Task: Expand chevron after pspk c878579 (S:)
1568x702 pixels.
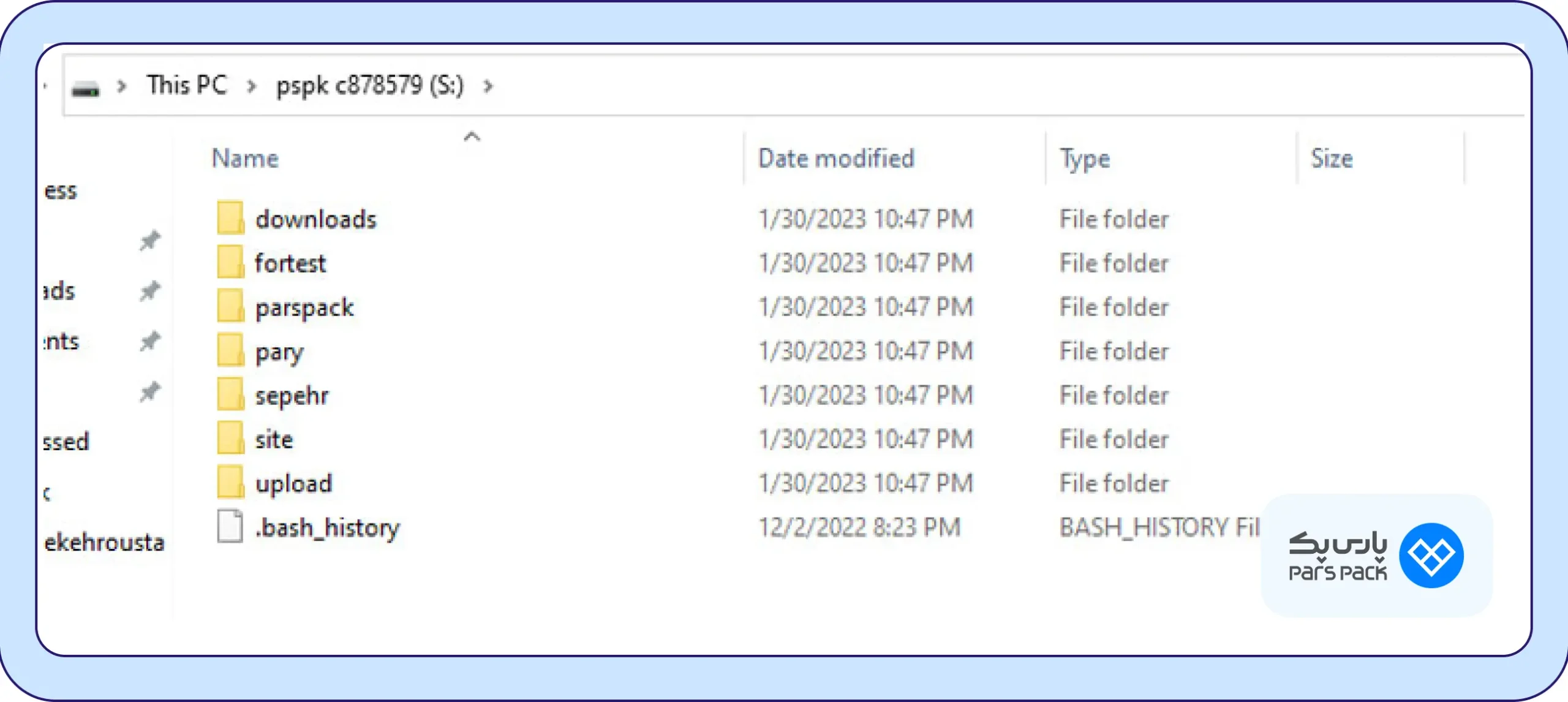Action: coord(488,86)
